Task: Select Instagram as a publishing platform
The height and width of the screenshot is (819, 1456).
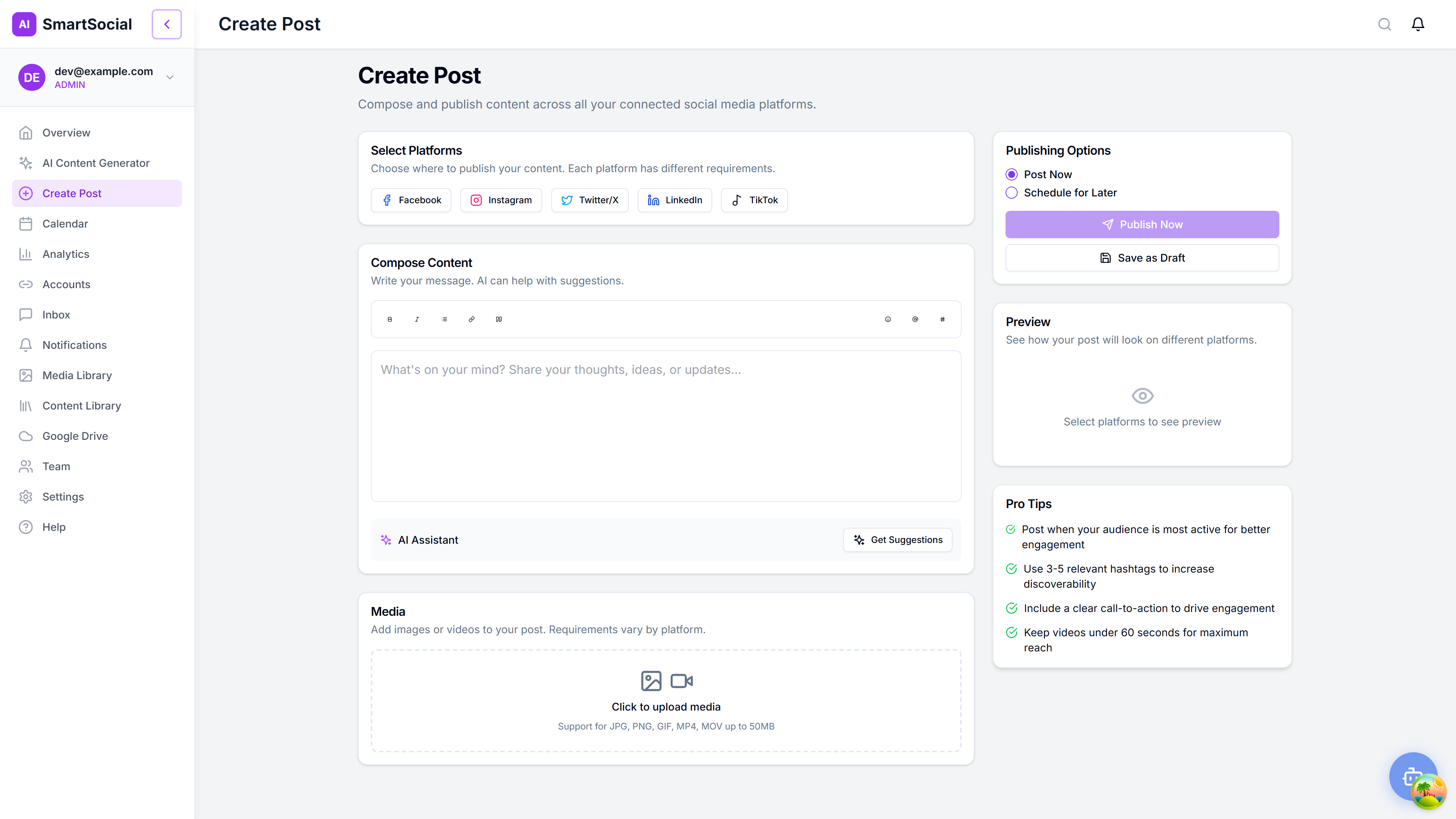Action: (x=501, y=199)
